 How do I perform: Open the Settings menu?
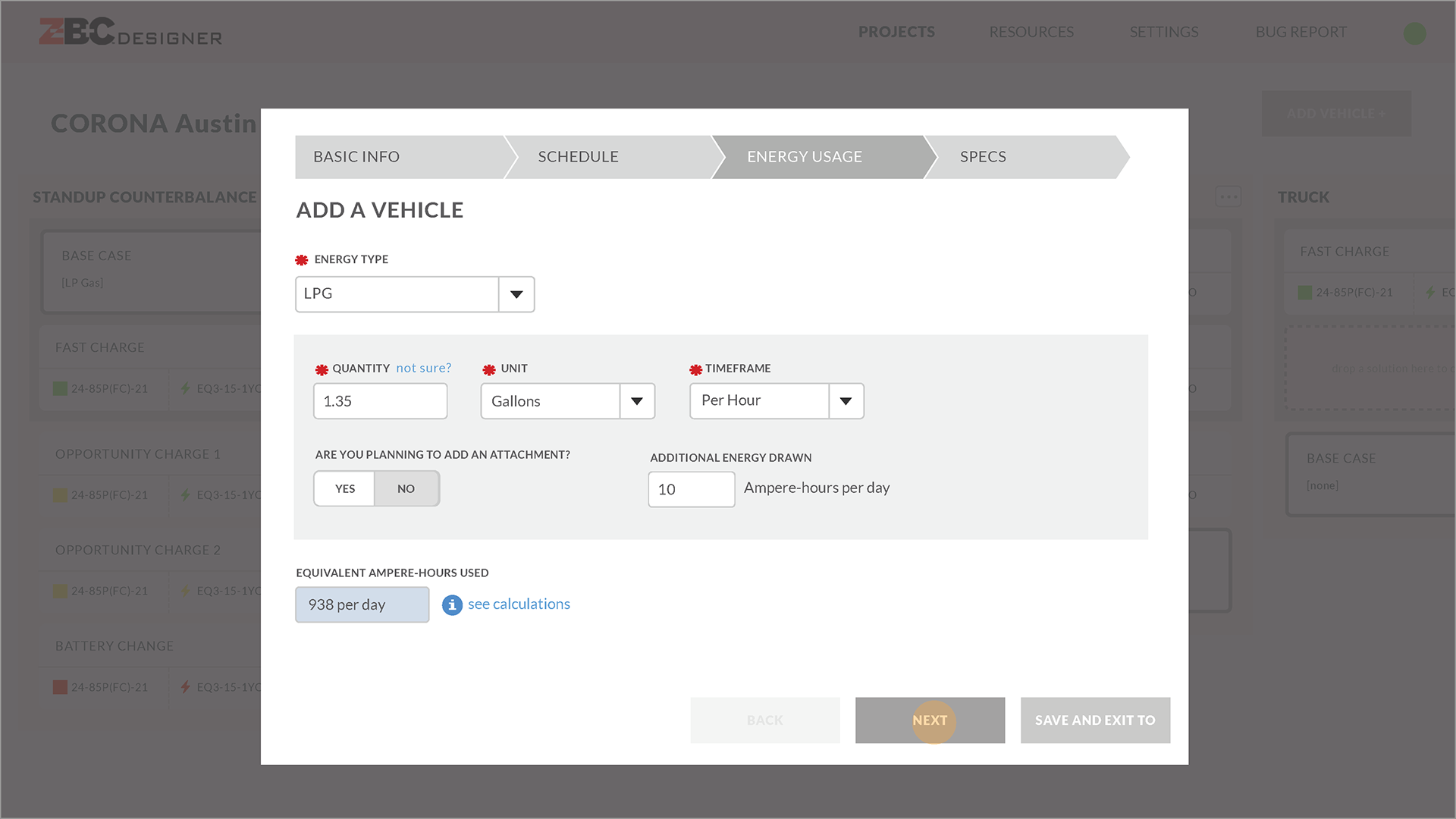(x=1164, y=33)
